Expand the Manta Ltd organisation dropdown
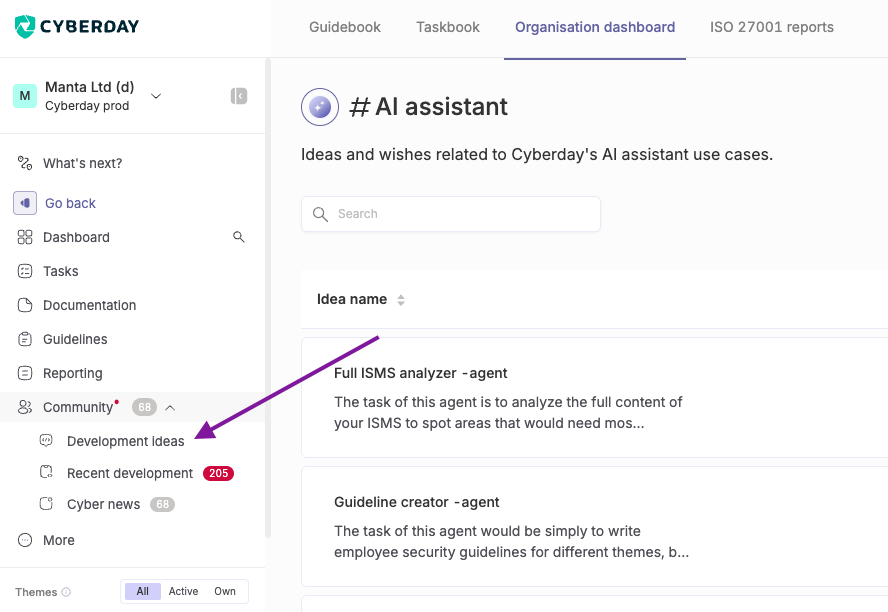 (x=156, y=96)
